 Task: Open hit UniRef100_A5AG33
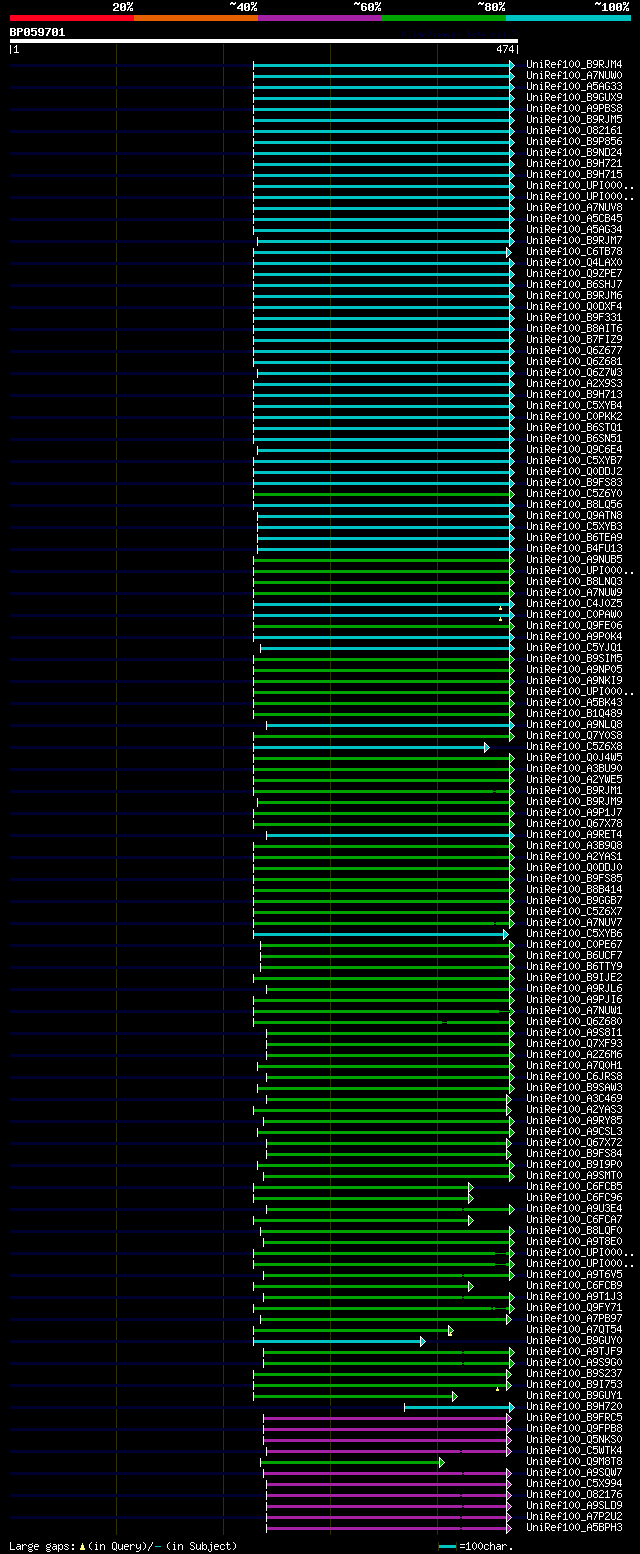(x=574, y=87)
